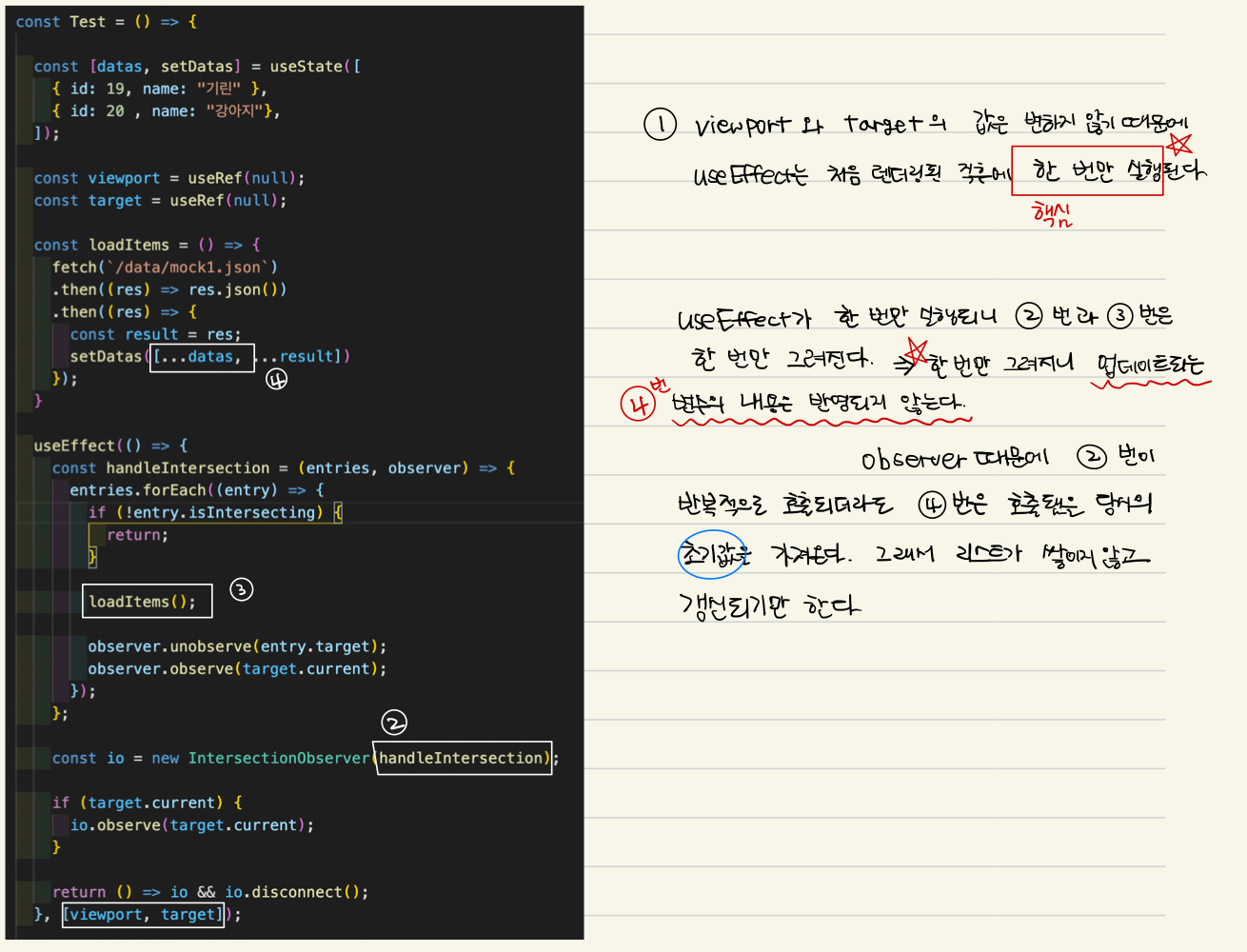The width and height of the screenshot is (1247, 952).
Task: Click the handwritten 'viewport 와 target의' phrase
Action: (821, 125)
